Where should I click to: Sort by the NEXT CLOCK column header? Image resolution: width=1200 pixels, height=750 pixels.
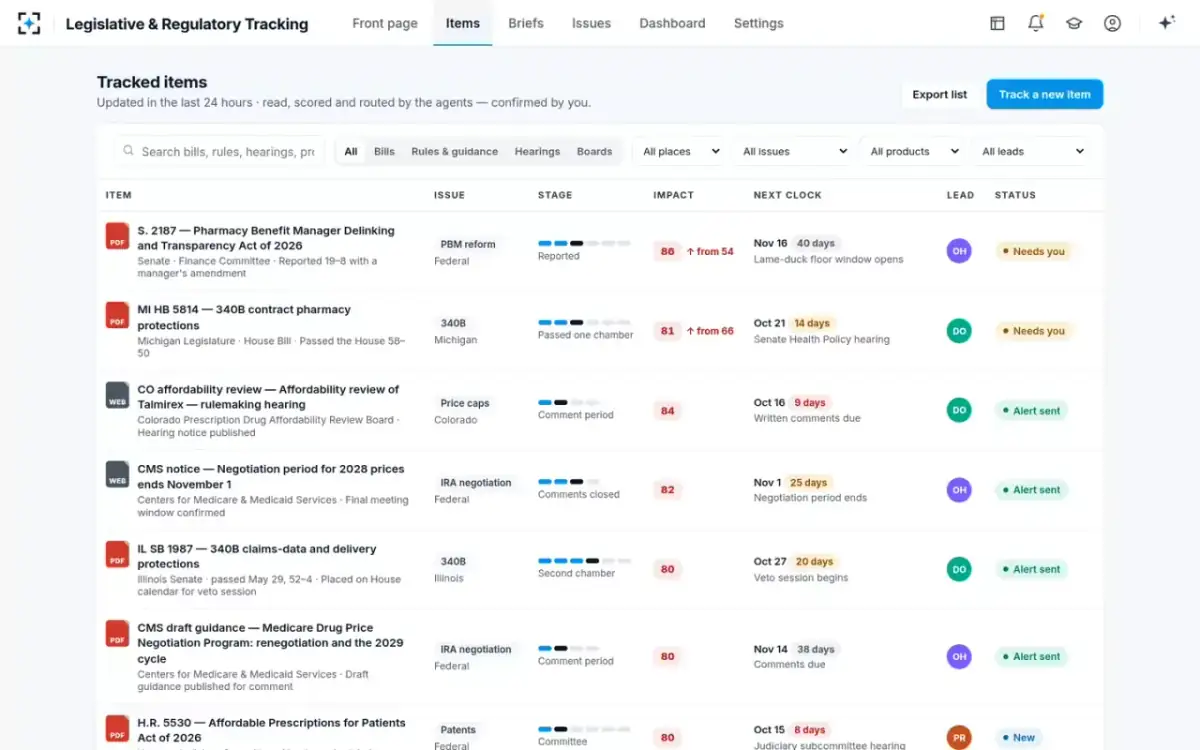click(787, 195)
